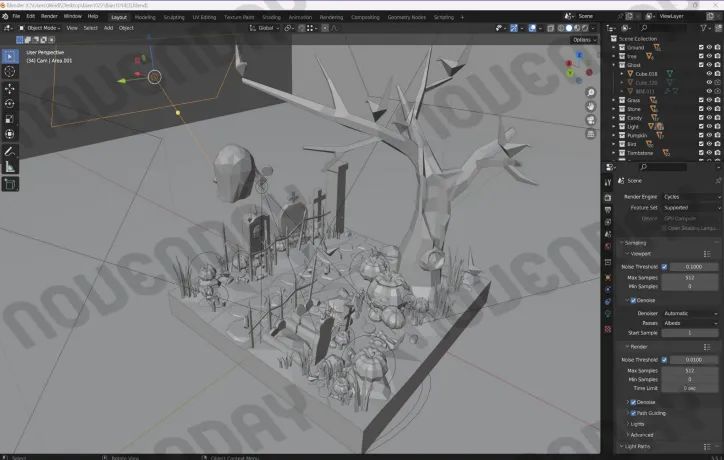Viewport: 724px width, 460px height.
Task: Add a new workspace with plus button
Action: pyautogui.click(x=462, y=18)
